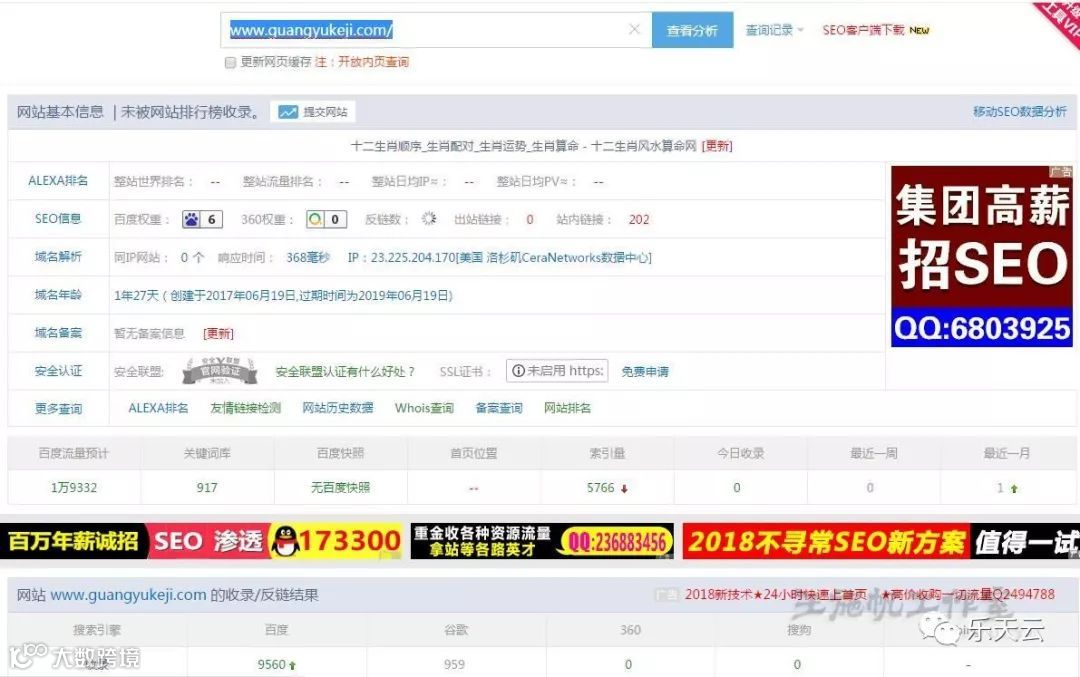This screenshot has width=1080, height=677.
Task: Click the response time 368毫秒
Action: coord(308,258)
